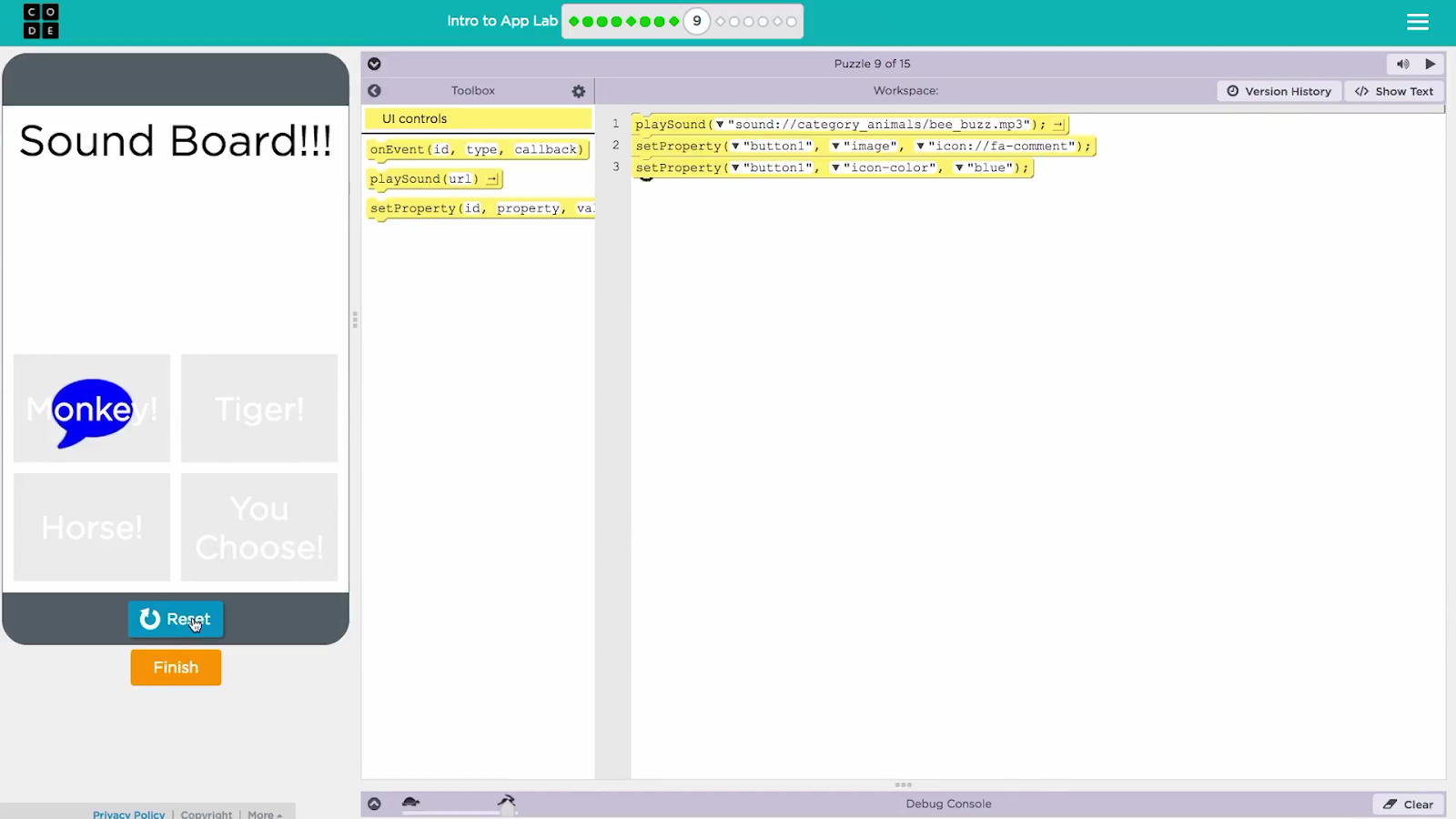Jump to puzzle 9 progress bubble
The image size is (1456, 819).
pos(696,22)
